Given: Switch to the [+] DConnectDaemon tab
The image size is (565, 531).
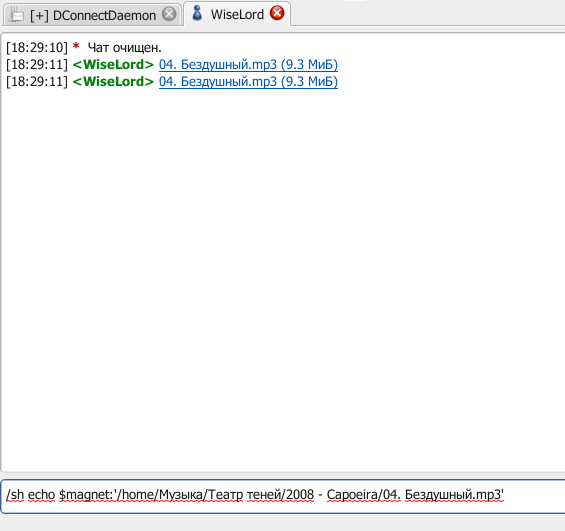Looking at the screenshot, I should (92, 15).
